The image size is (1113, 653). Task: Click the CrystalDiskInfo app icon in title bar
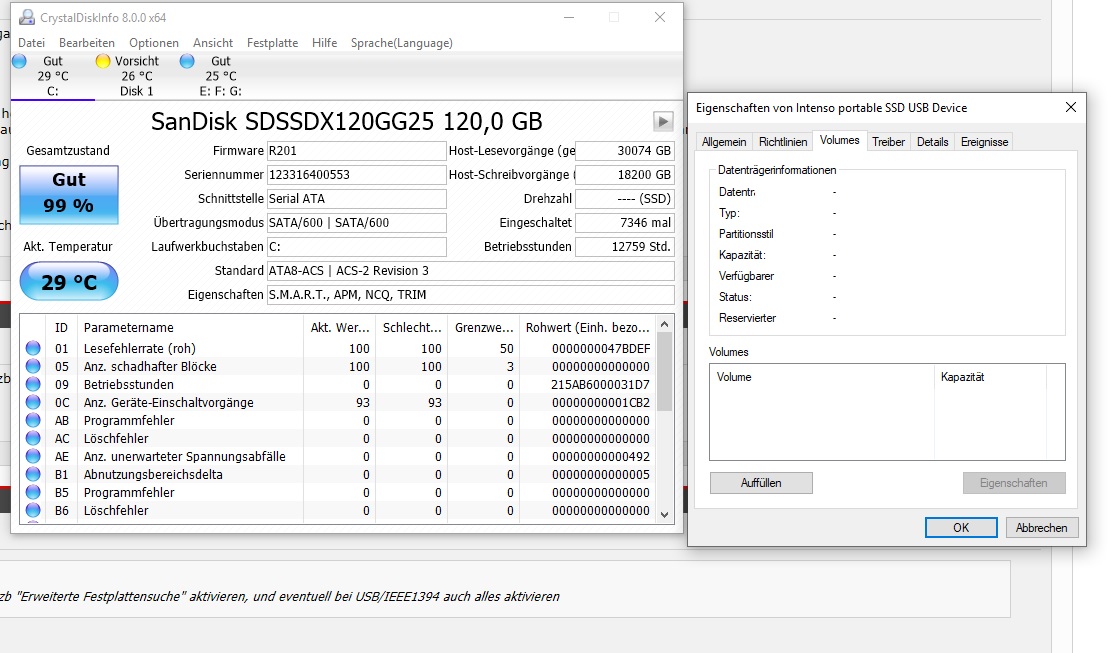point(27,17)
